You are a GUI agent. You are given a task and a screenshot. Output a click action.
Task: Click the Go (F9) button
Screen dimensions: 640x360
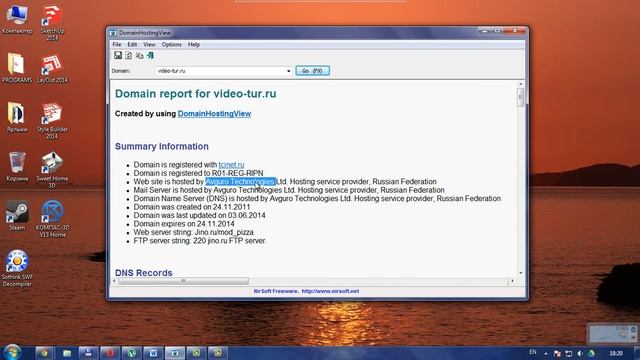click(313, 71)
